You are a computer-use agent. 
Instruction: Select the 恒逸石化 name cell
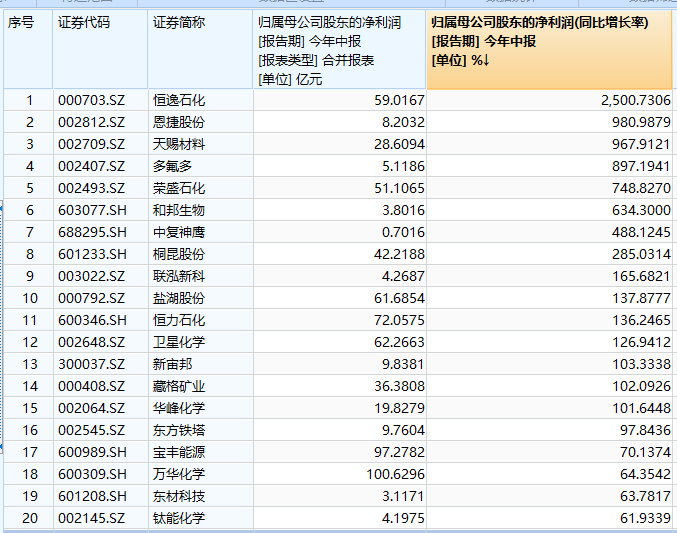[x=200, y=100]
